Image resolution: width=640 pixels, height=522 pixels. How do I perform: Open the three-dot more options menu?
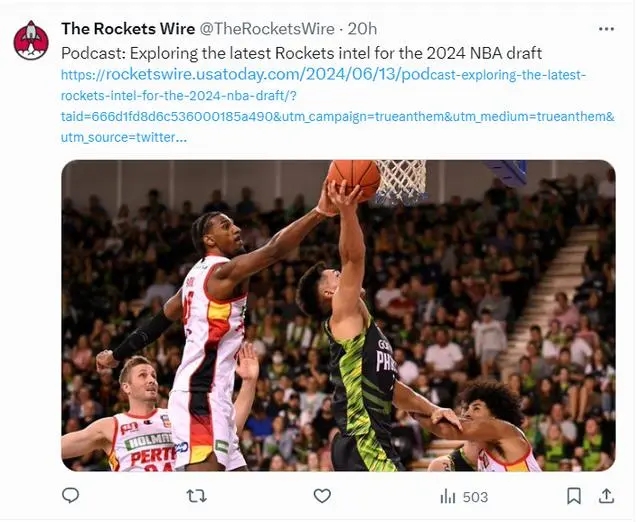606,29
